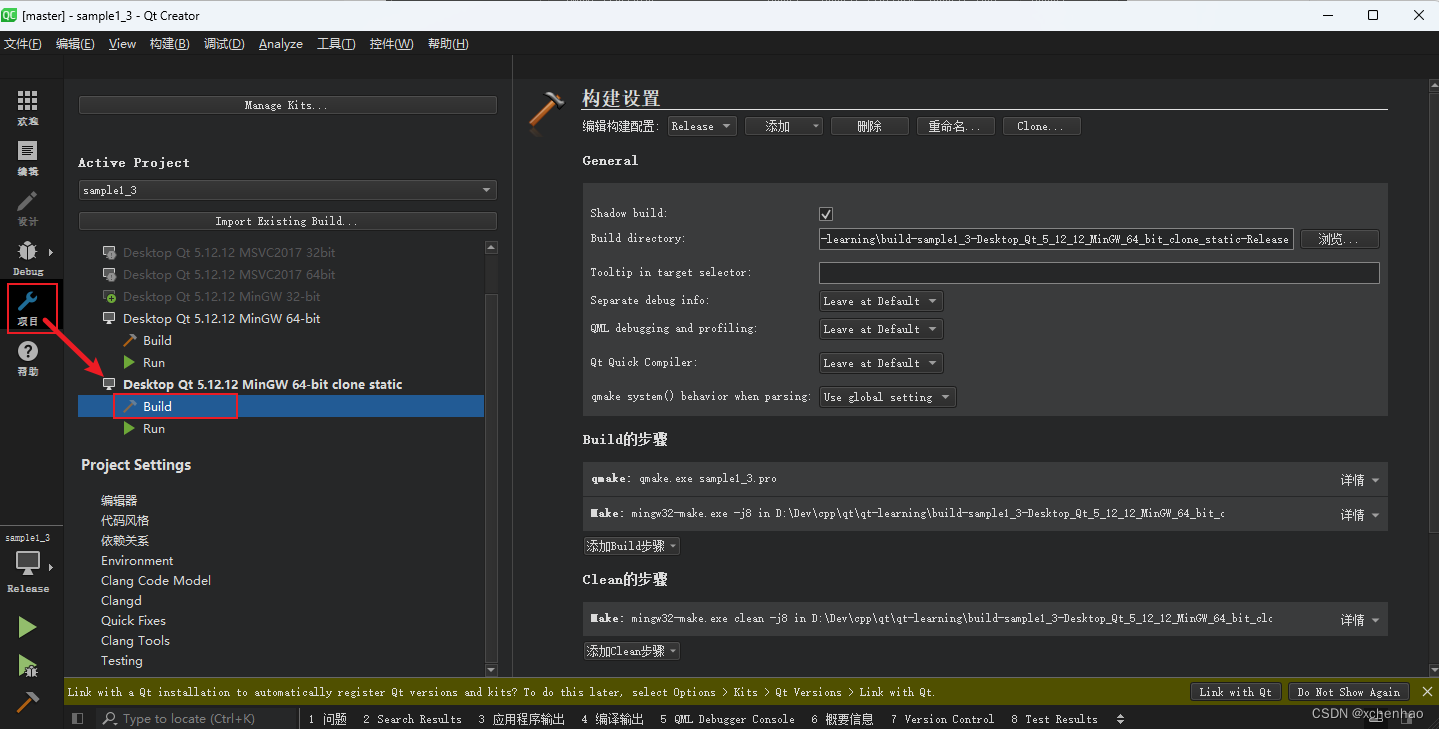The width and height of the screenshot is (1439, 729).
Task: Select Desktop Qt 5.12.12 MinGW 32-bit kit
Action: pyautogui.click(x=221, y=297)
